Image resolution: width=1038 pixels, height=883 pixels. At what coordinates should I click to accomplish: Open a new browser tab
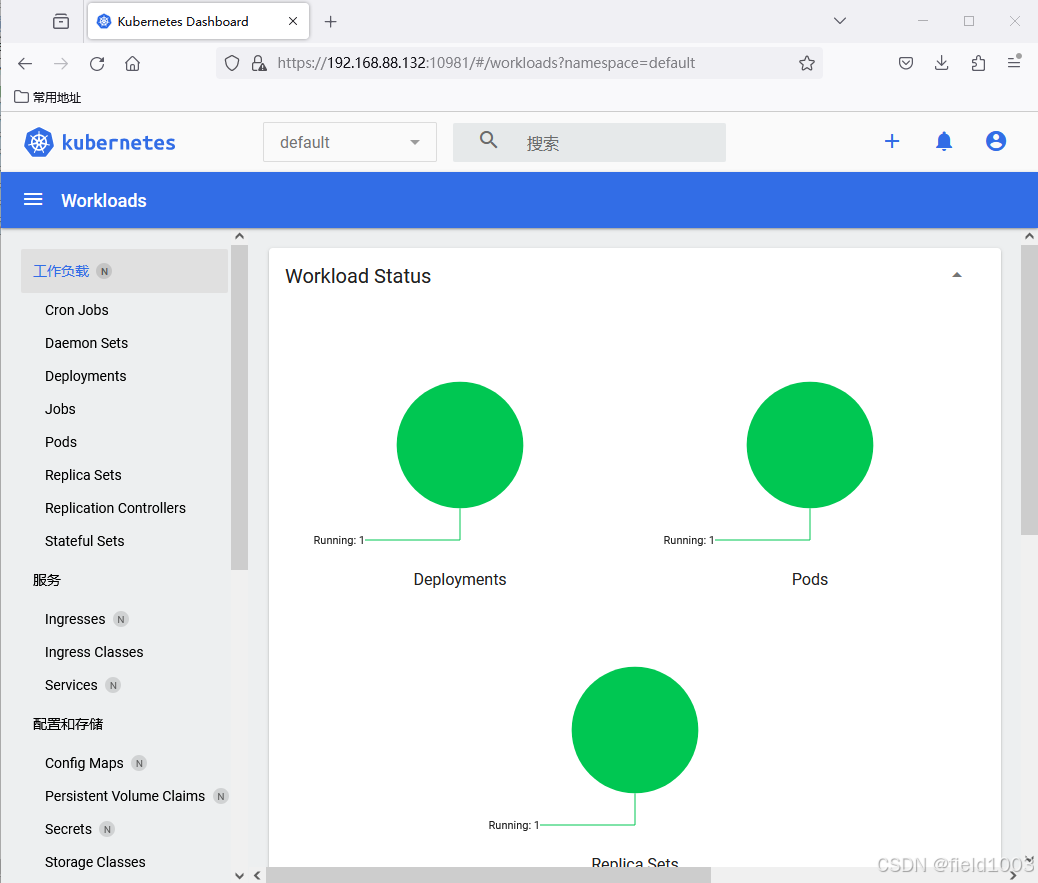point(330,22)
